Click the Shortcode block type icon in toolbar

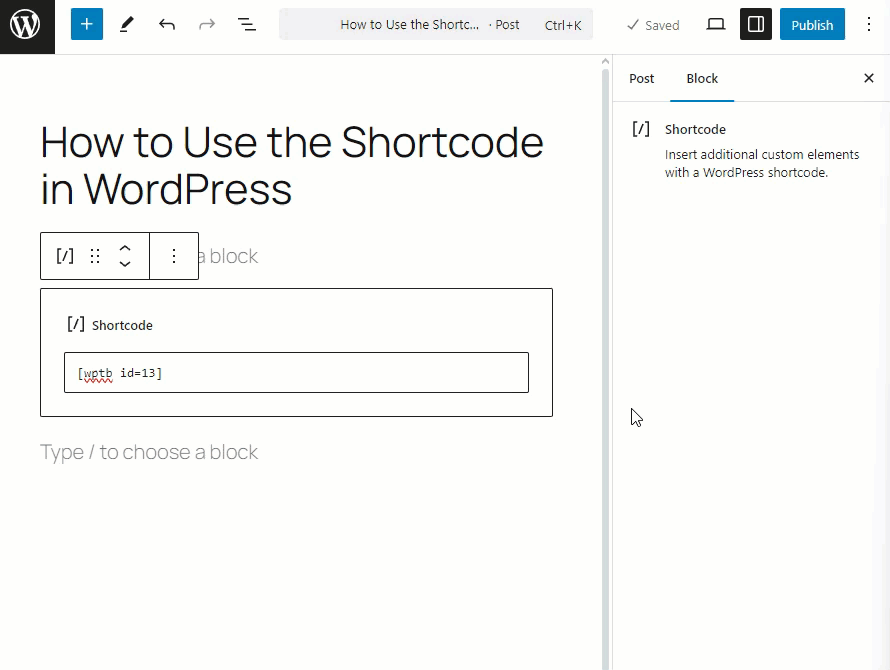point(65,256)
